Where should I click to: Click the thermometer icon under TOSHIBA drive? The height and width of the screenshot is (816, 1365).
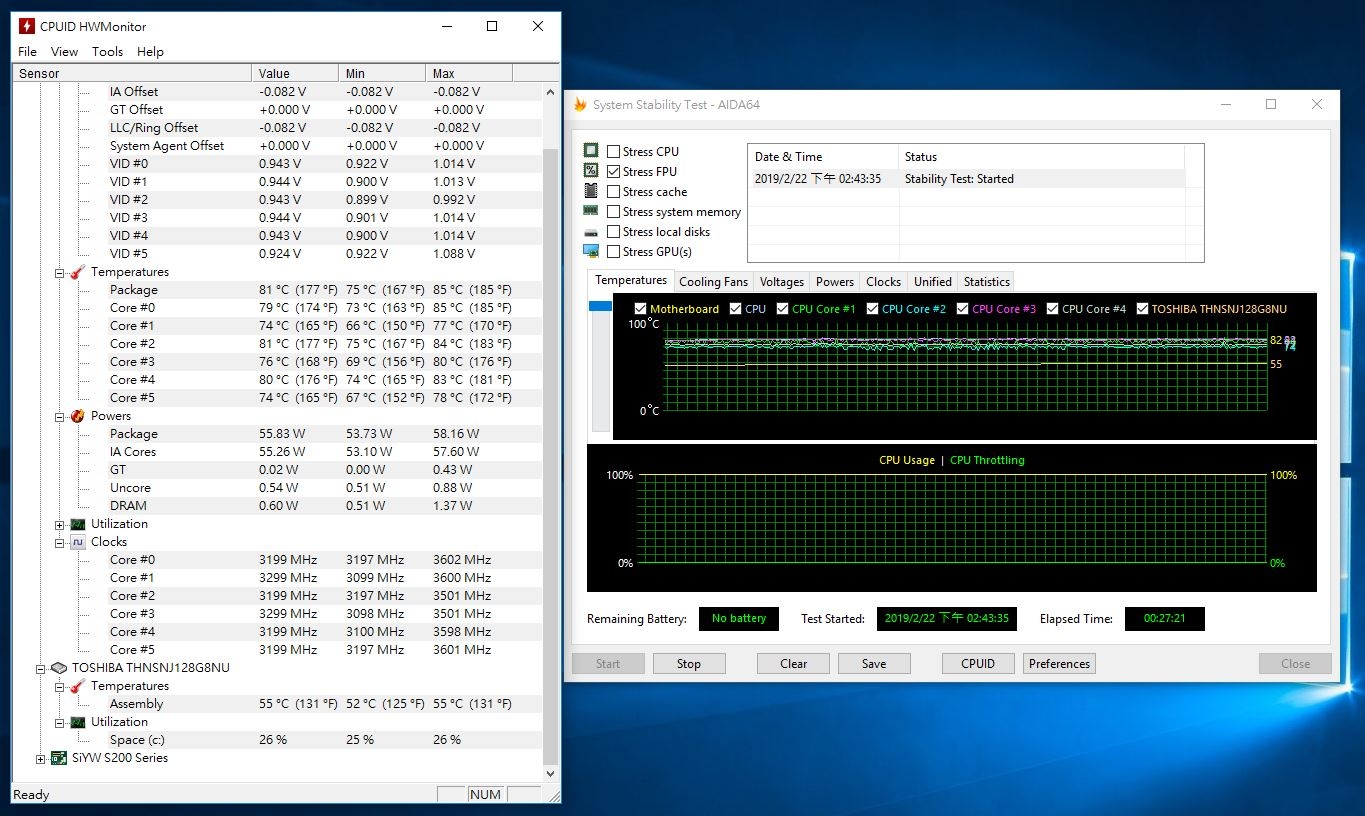click(77, 686)
